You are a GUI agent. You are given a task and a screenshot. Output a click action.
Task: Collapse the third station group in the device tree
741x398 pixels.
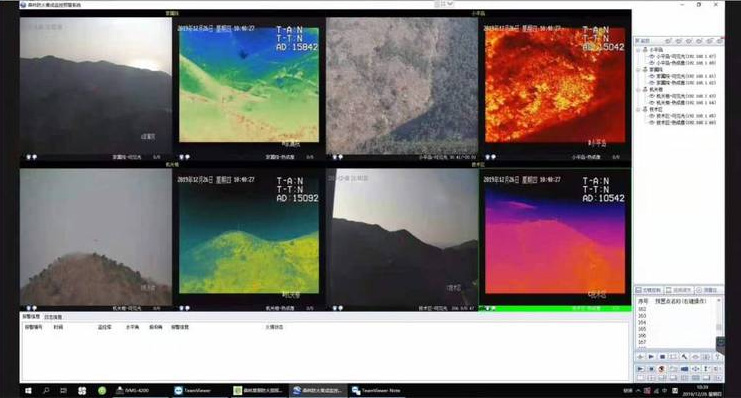pos(638,90)
